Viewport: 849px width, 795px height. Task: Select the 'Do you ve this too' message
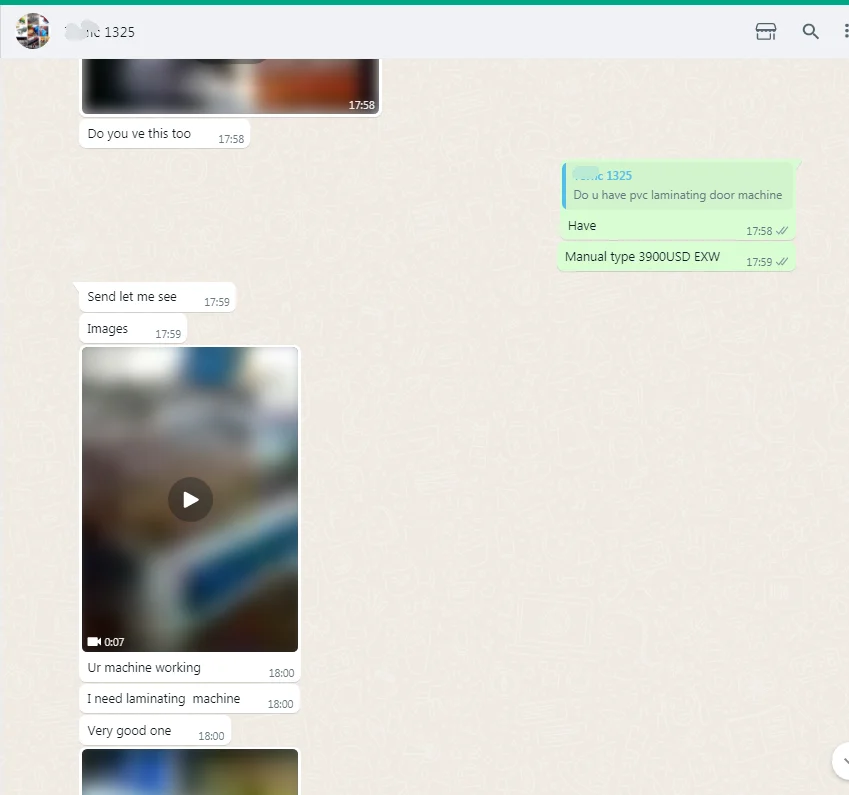(x=165, y=134)
